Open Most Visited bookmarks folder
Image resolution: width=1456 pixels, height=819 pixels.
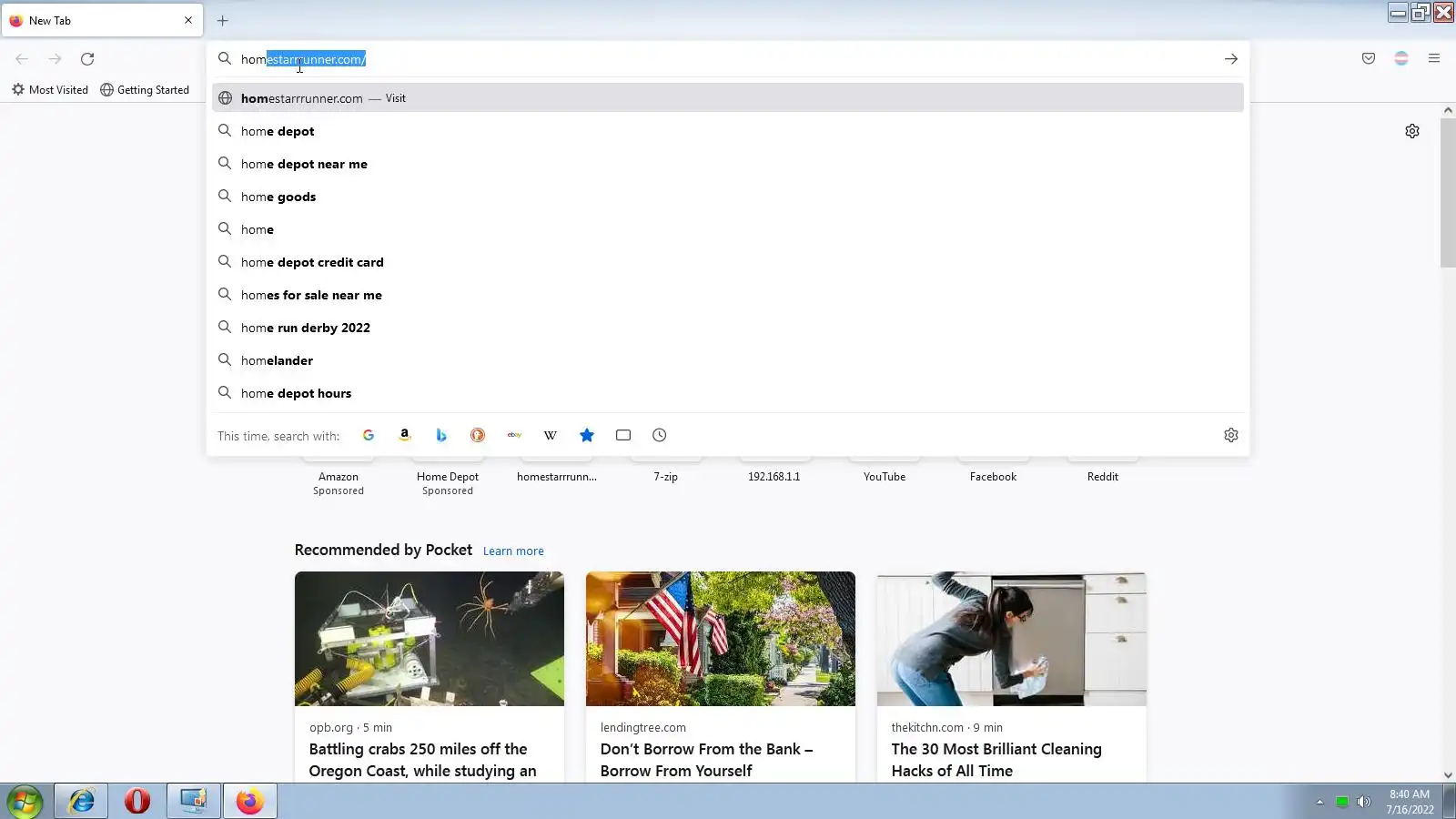(50, 90)
